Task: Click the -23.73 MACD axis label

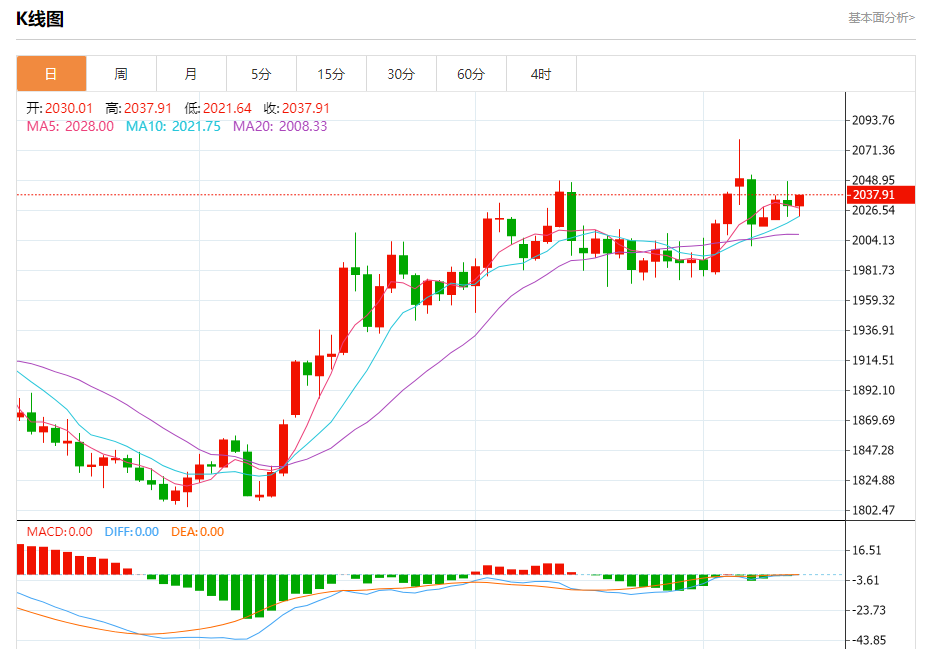Action: [869, 610]
